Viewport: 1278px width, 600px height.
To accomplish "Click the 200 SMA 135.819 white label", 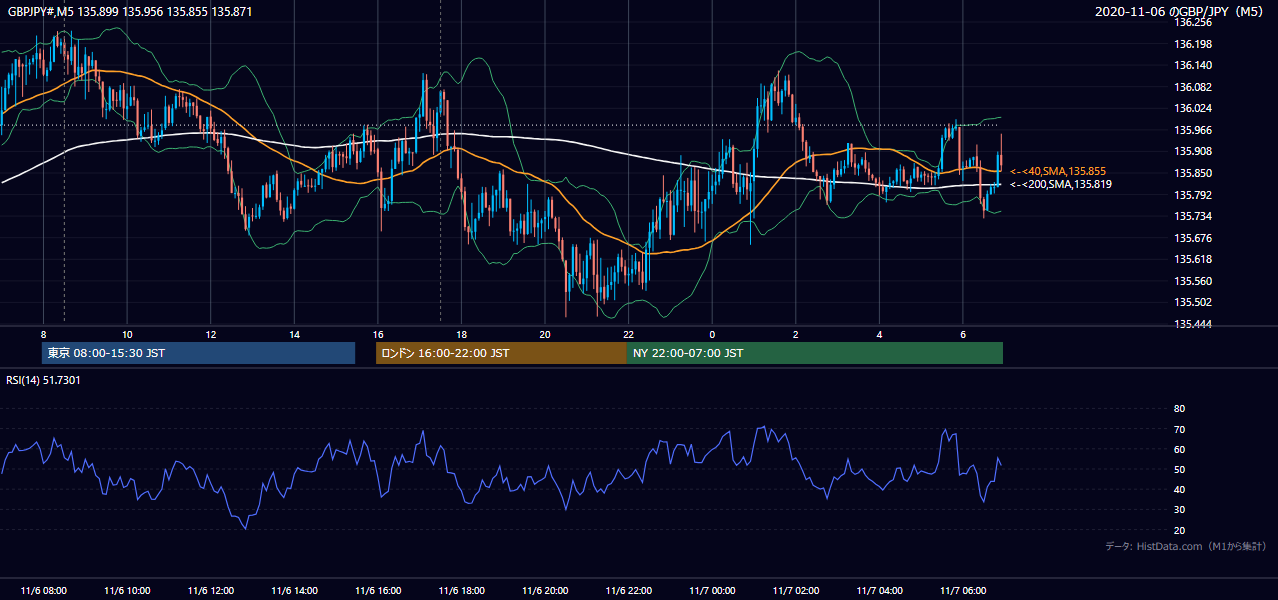I will (1061, 184).
